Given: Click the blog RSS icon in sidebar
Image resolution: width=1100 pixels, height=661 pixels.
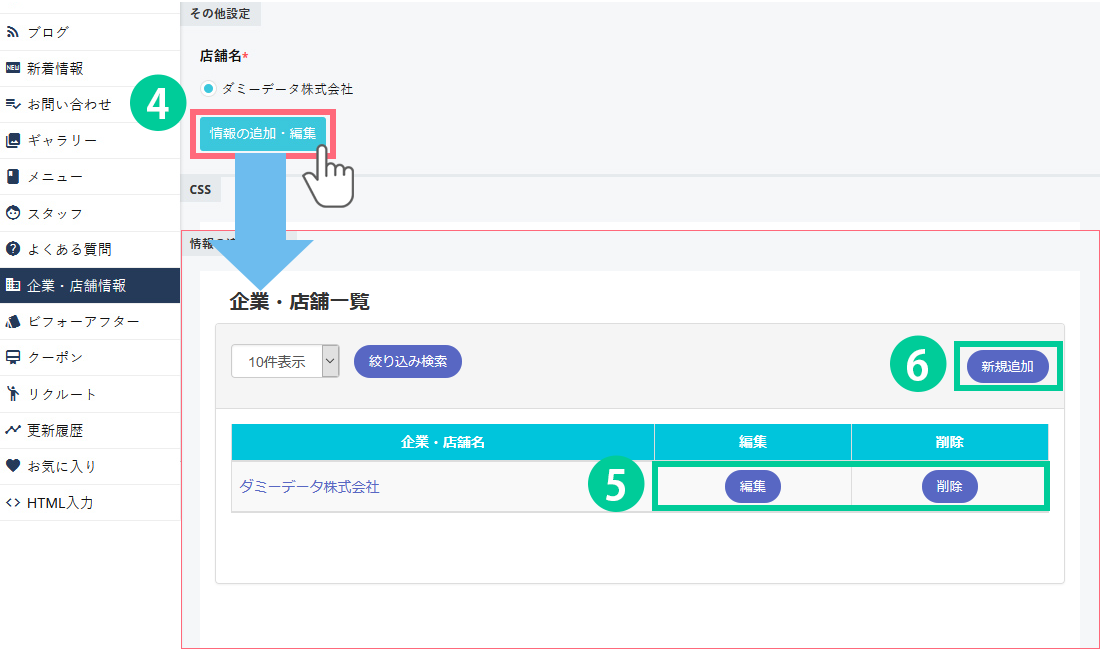Looking at the screenshot, I should pos(13,32).
